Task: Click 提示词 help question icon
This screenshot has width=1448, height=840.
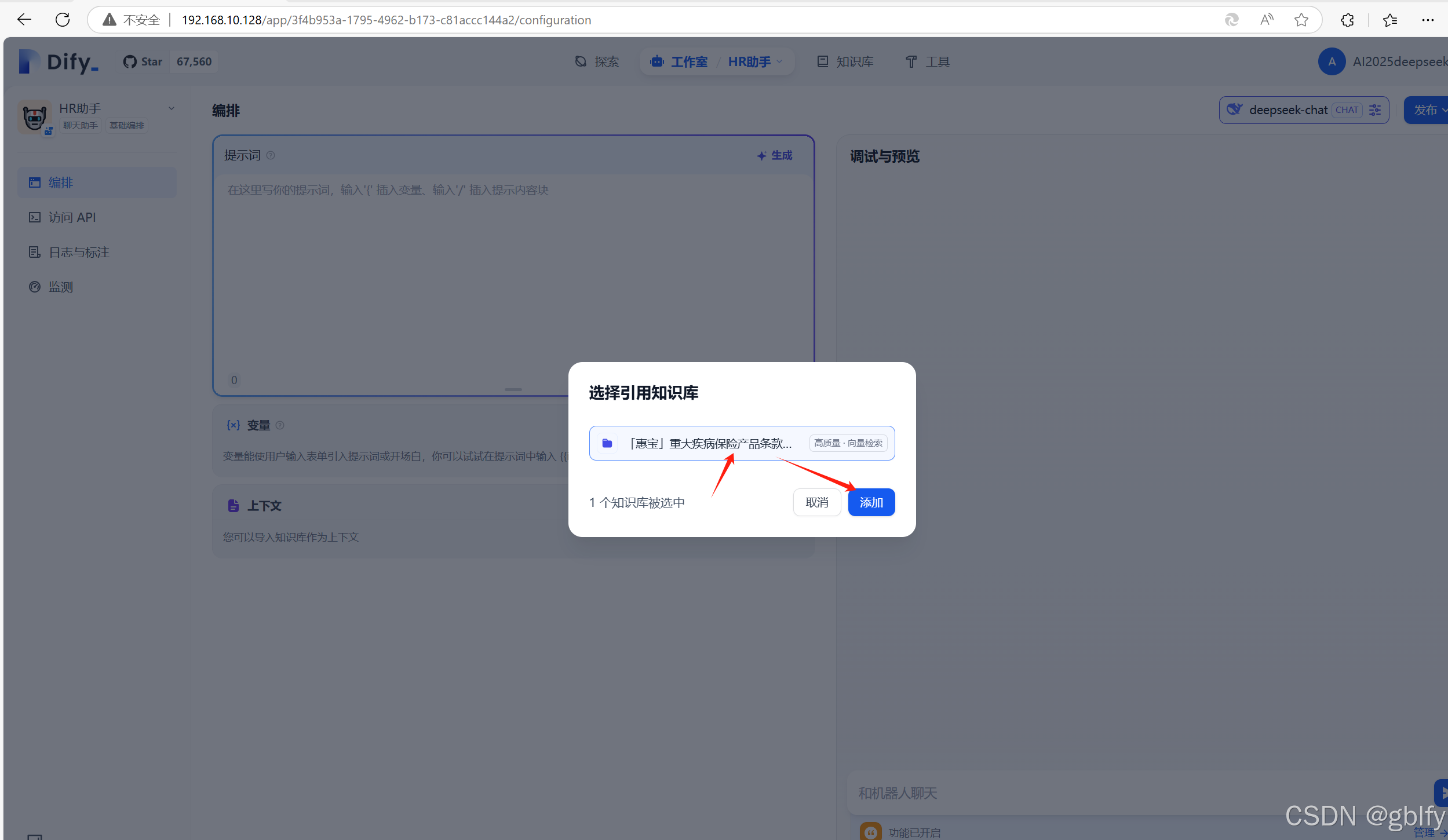Action: tap(271, 155)
